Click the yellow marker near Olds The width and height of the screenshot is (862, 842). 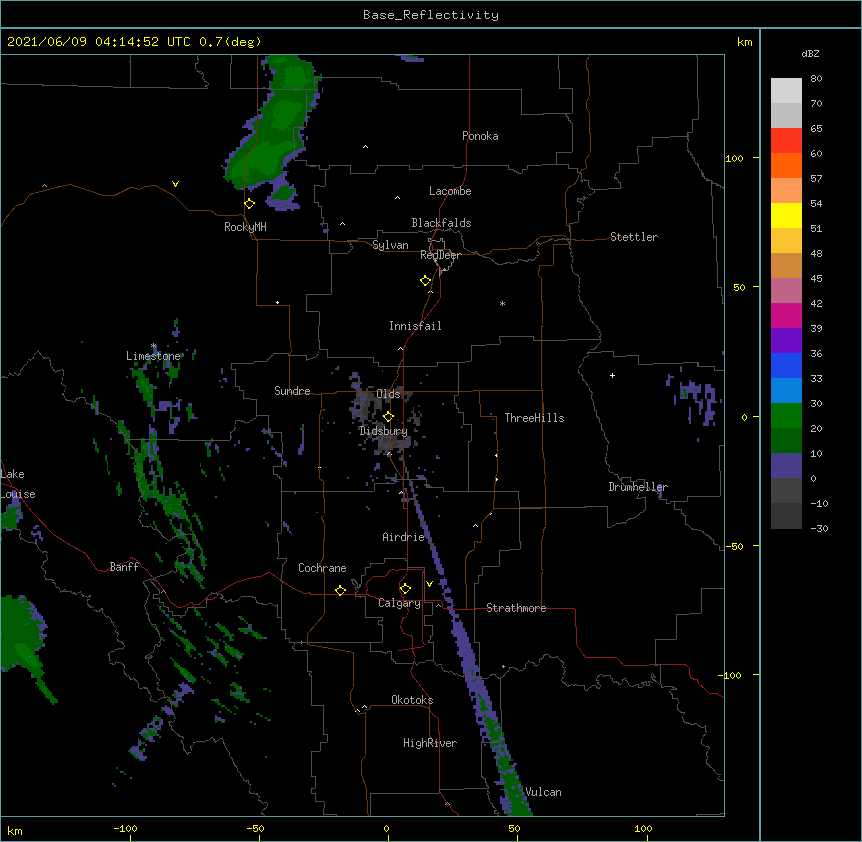[x=388, y=417]
